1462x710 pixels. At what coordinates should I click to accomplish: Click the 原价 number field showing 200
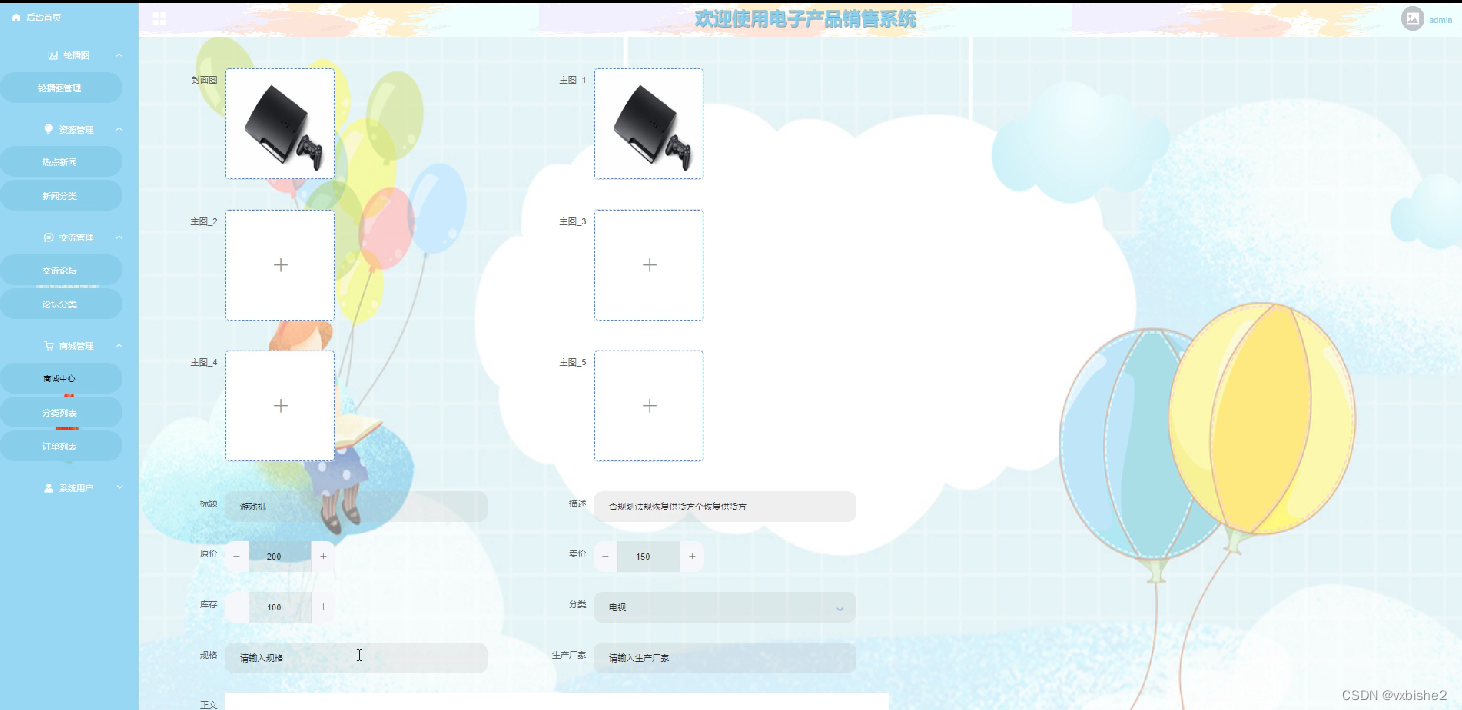pyautogui.click(x=280, y=556)
